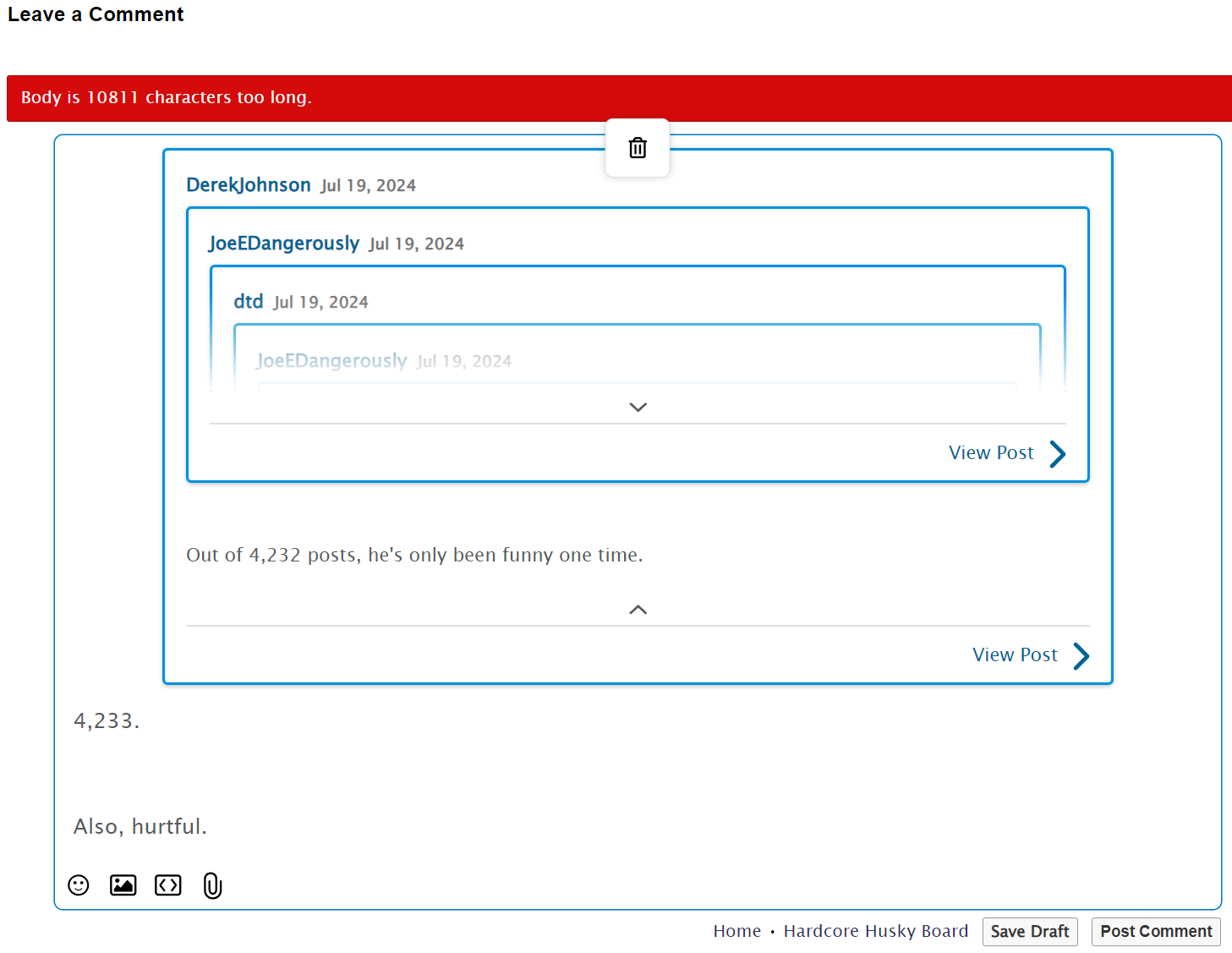The image size is (1232, 953).
Task: Attach a file using the paperclip icon
Action: point(212,885)
